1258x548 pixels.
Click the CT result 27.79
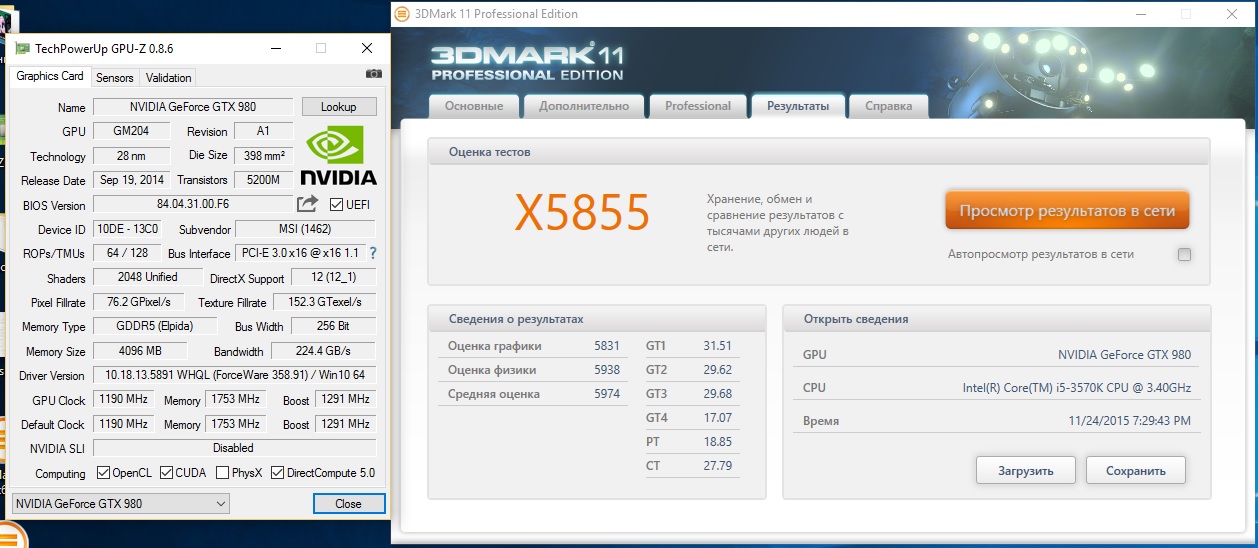tap(717, 466)
